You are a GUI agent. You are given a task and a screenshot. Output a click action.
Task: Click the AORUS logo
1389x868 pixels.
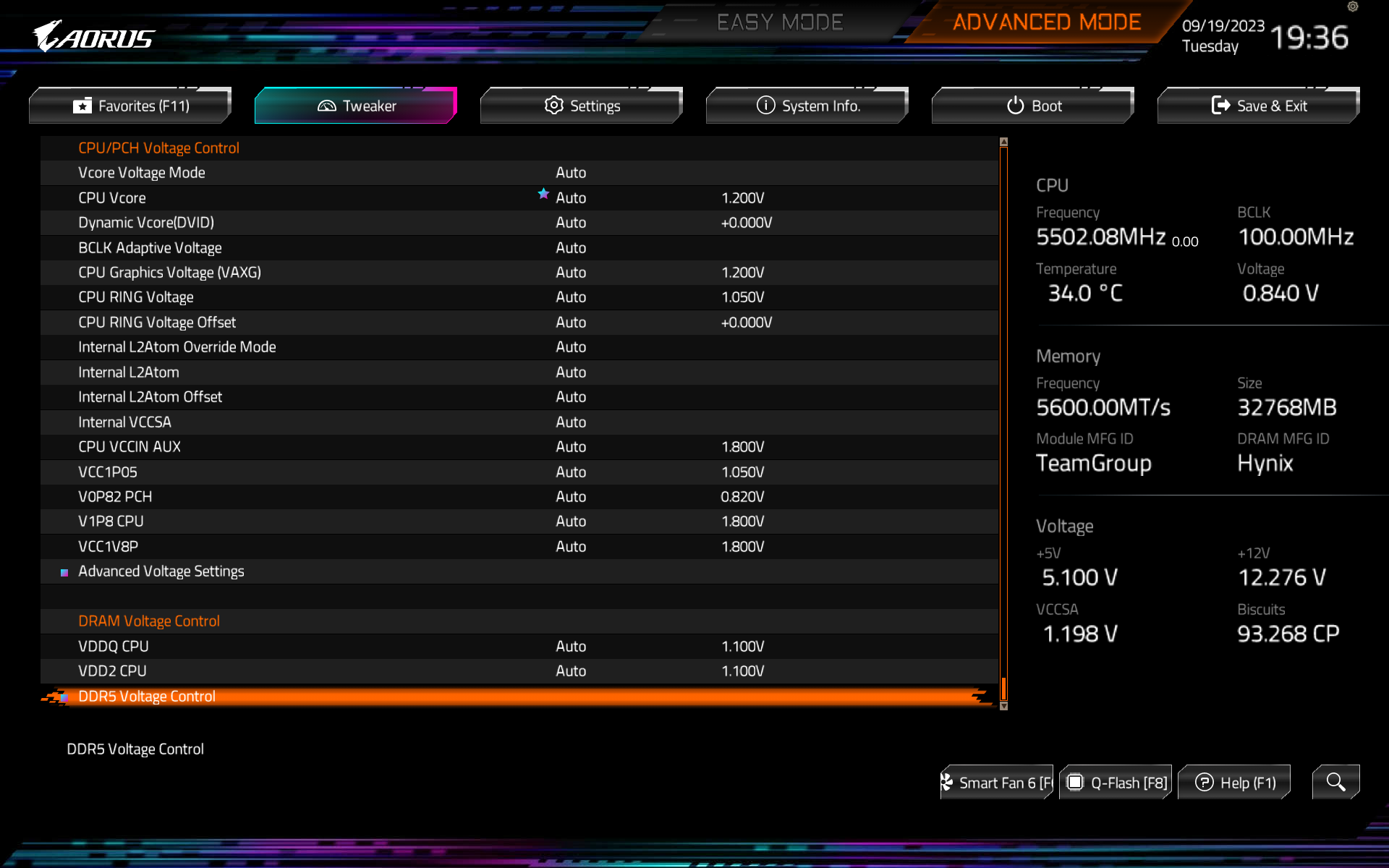94,36
